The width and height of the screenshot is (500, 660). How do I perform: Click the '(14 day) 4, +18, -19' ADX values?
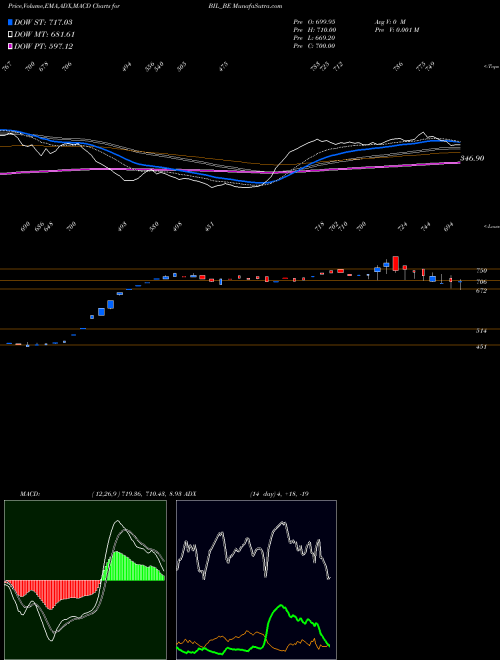279,493
